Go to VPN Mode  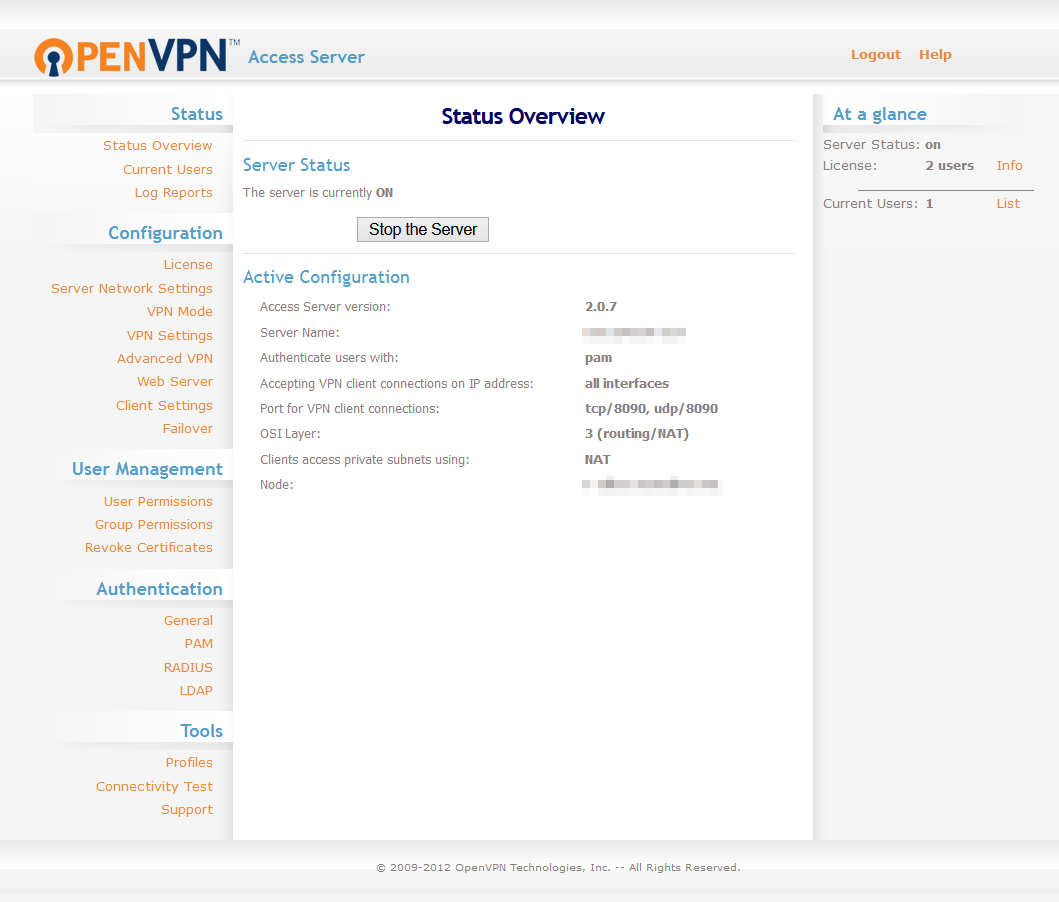pos(180,311)
